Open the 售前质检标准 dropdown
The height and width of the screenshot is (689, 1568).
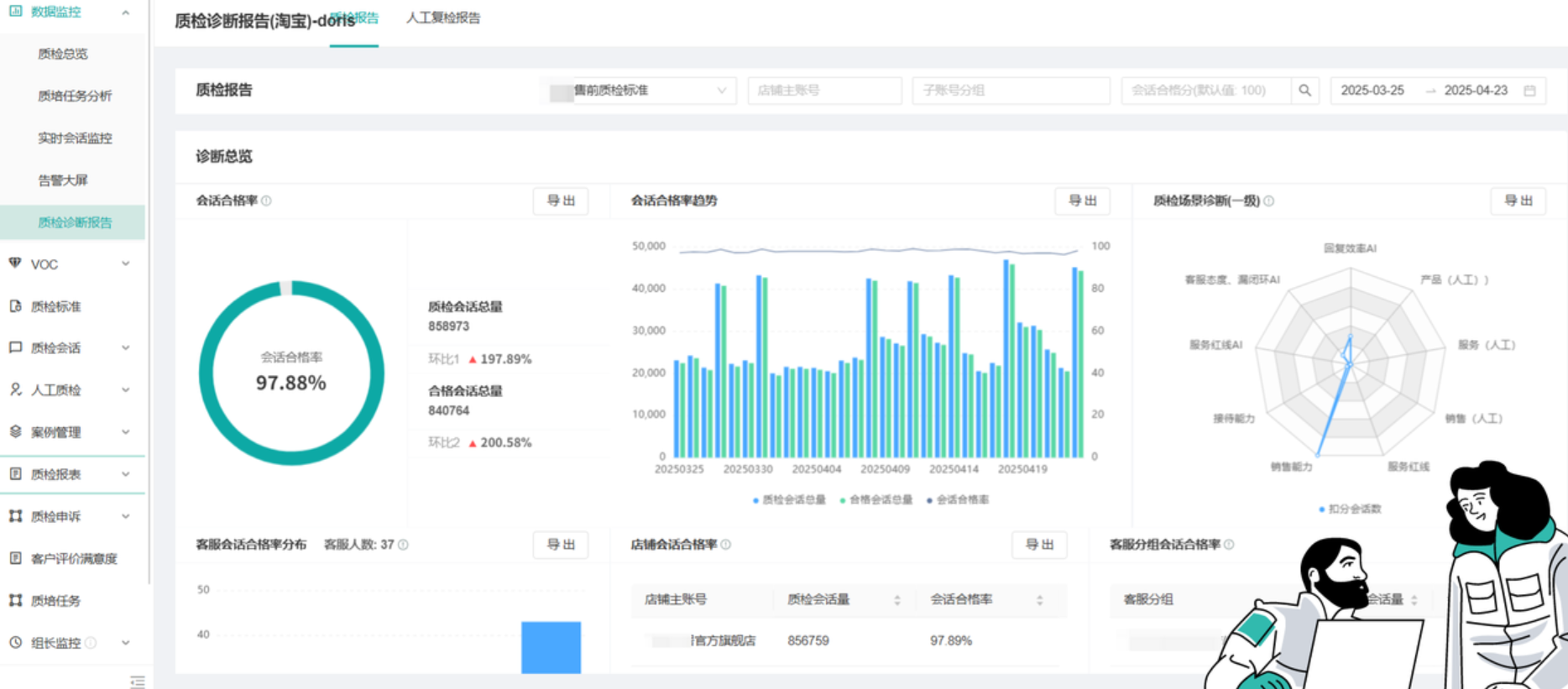click(x=638, y=91)
